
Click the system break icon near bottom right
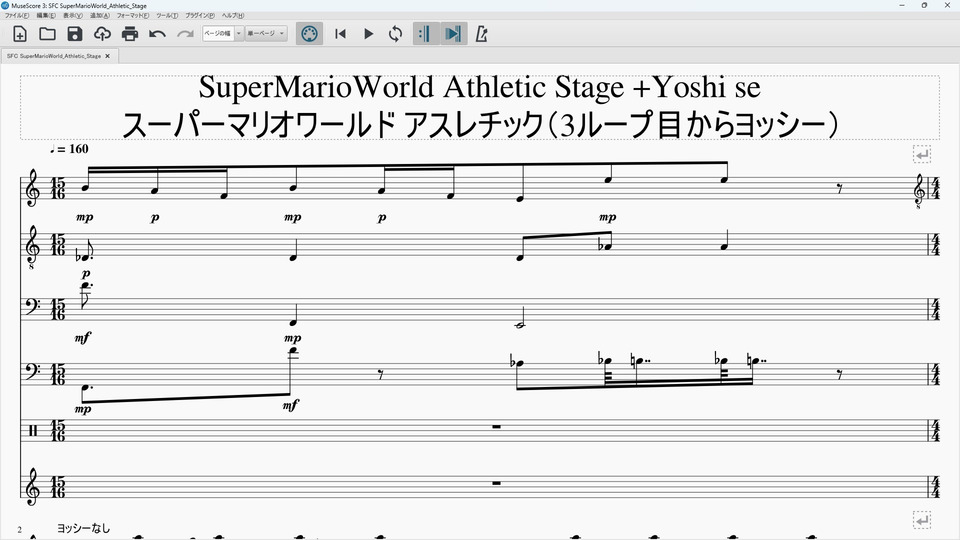point(922,520)
